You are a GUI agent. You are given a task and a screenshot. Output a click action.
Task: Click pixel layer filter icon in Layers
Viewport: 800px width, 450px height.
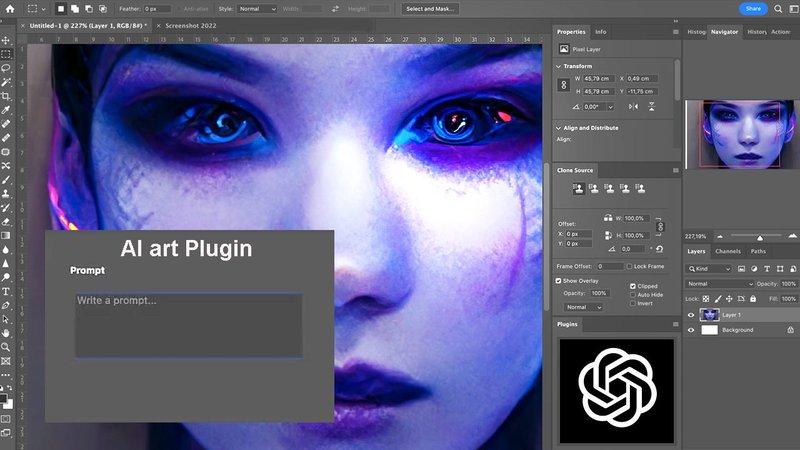741,268
